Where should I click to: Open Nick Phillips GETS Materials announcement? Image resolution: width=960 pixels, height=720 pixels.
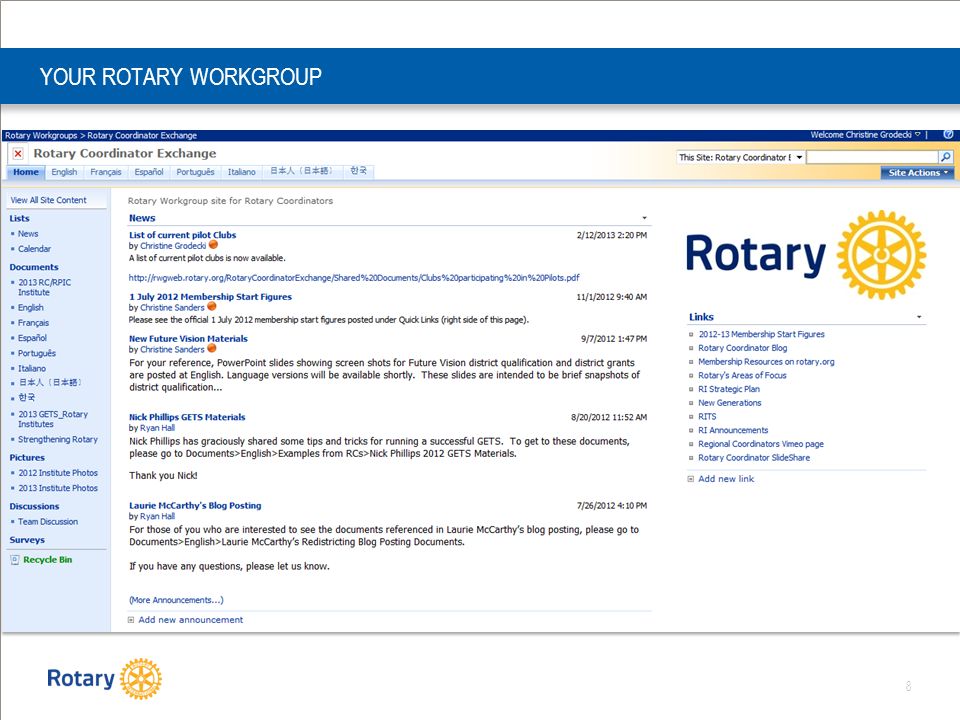[x=187, y=417]
